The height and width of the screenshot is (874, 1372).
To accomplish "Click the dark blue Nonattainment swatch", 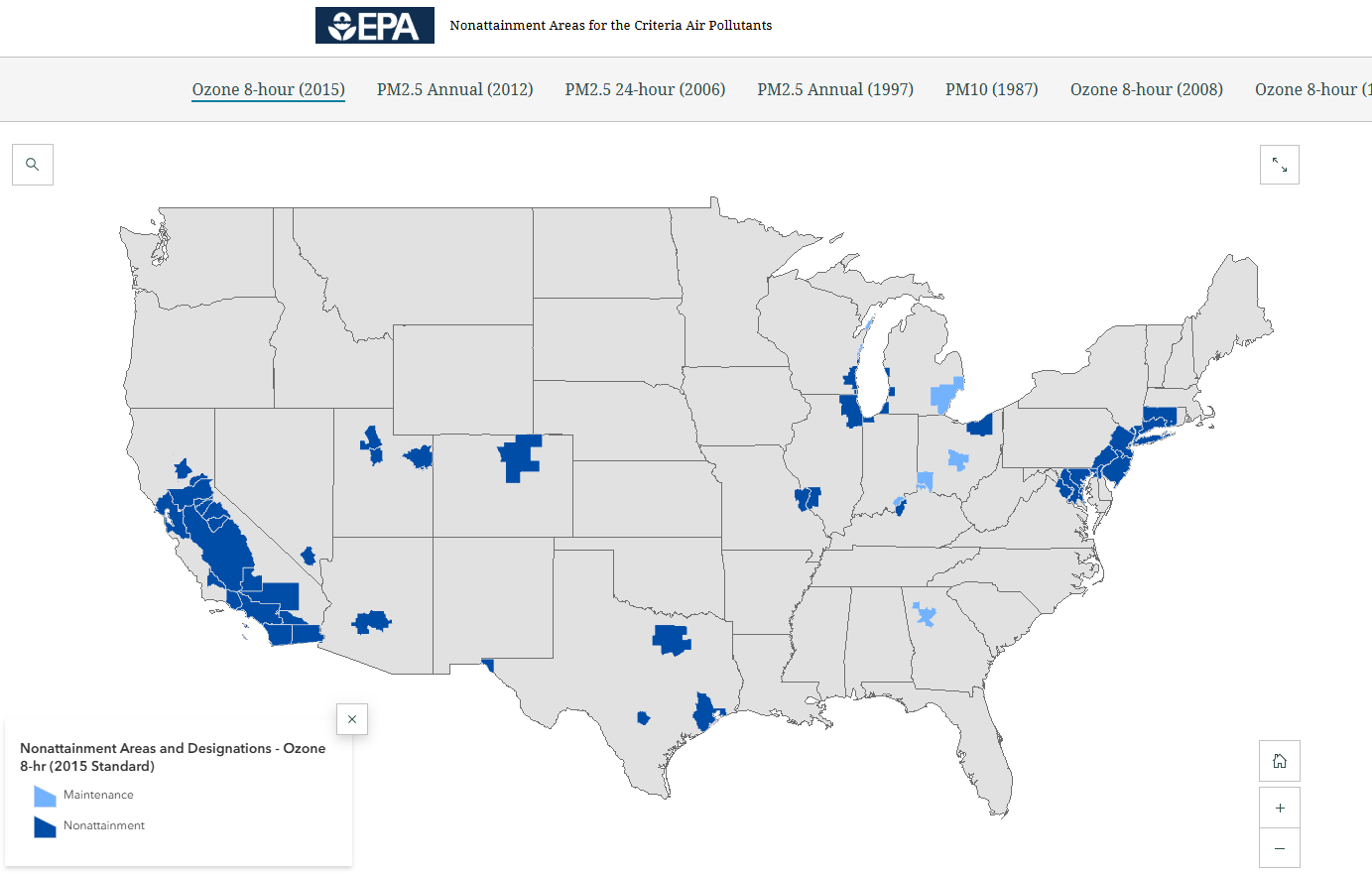I will [x=44, y=825].
